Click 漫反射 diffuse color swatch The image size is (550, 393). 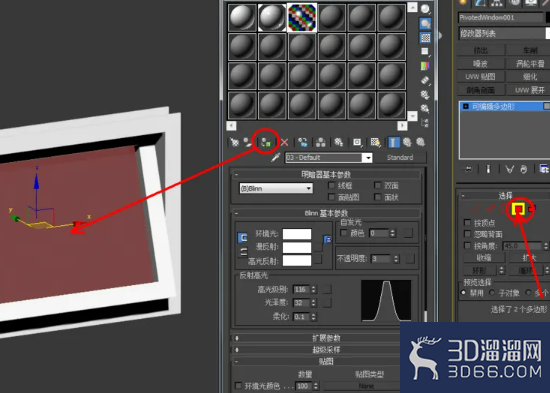coord(297,247)
